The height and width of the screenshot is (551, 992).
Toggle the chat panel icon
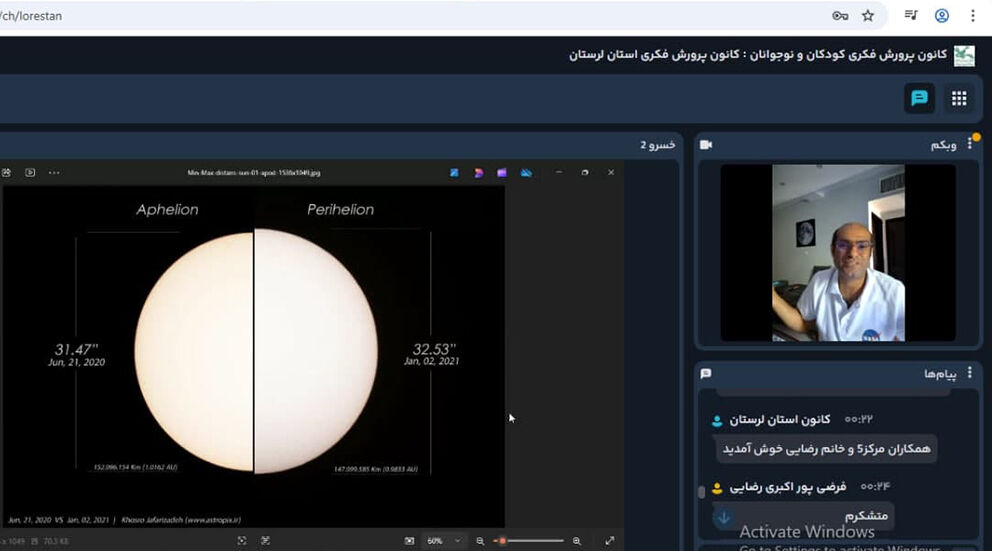(919, 98)
